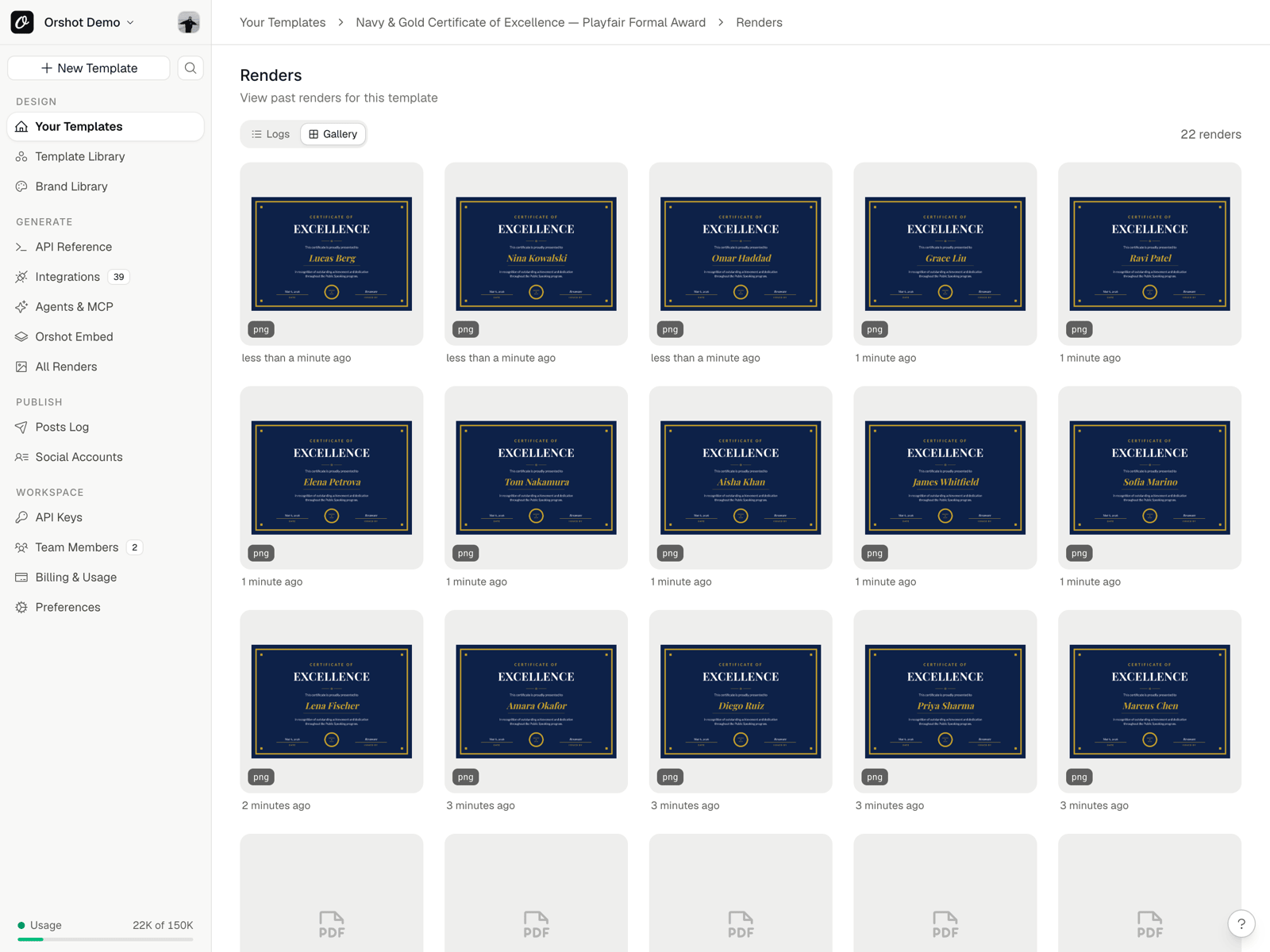Screen dimensions: 1270x952
Task: Open the Ravi Patel certificate render
Action: point(1149,254)
